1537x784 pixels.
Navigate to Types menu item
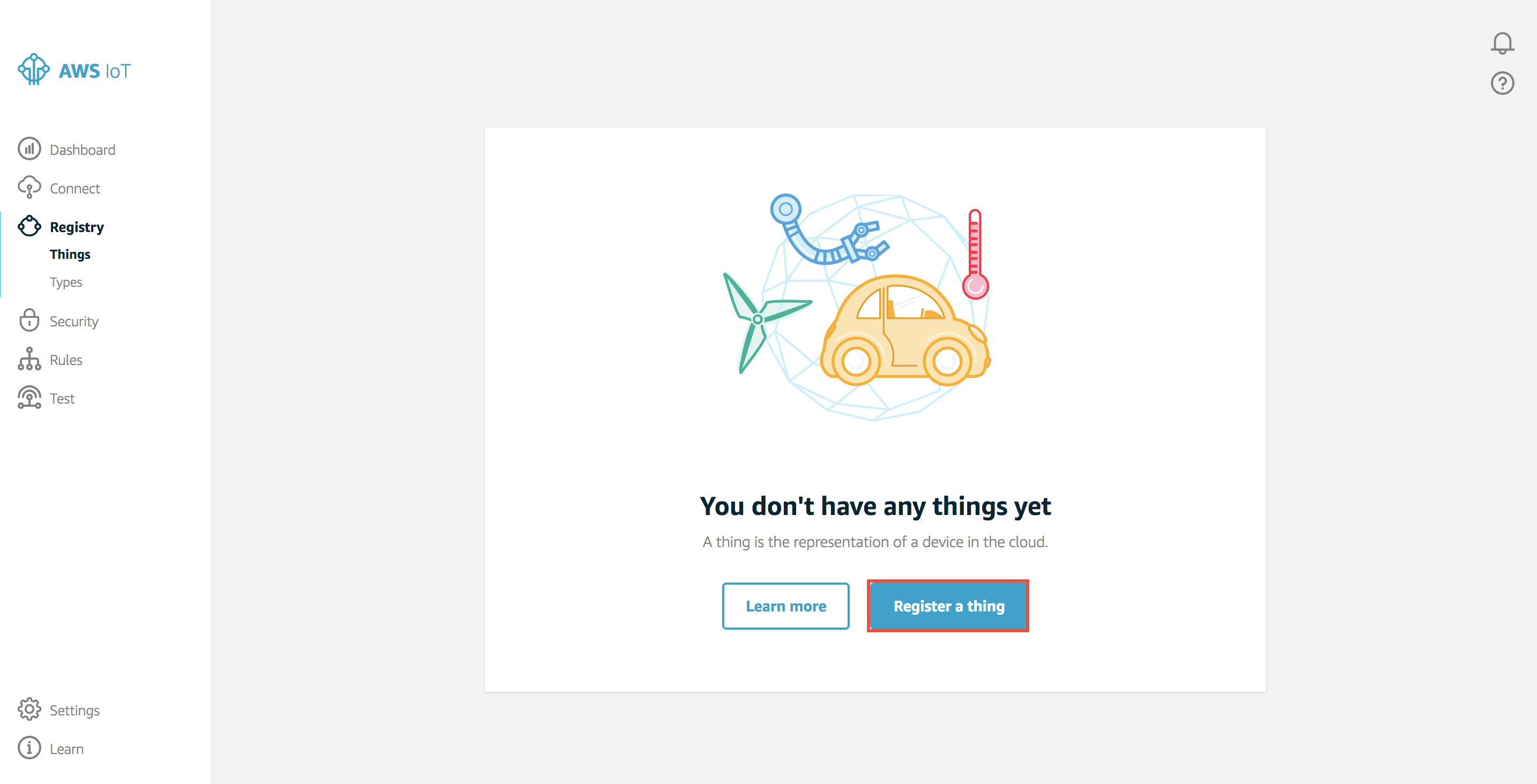coord(65,282)
